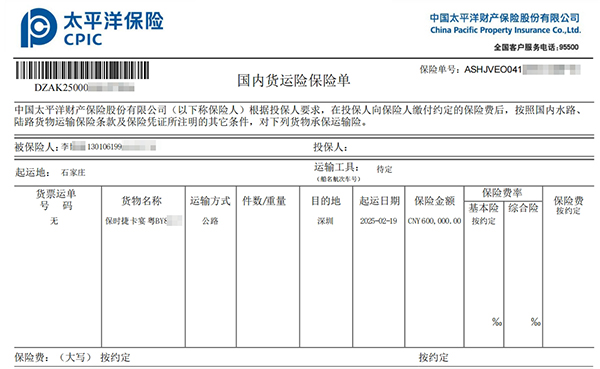Click the 保险金额 column header
Viewport: 600px width, 369px height.
[x=434, y=201]
